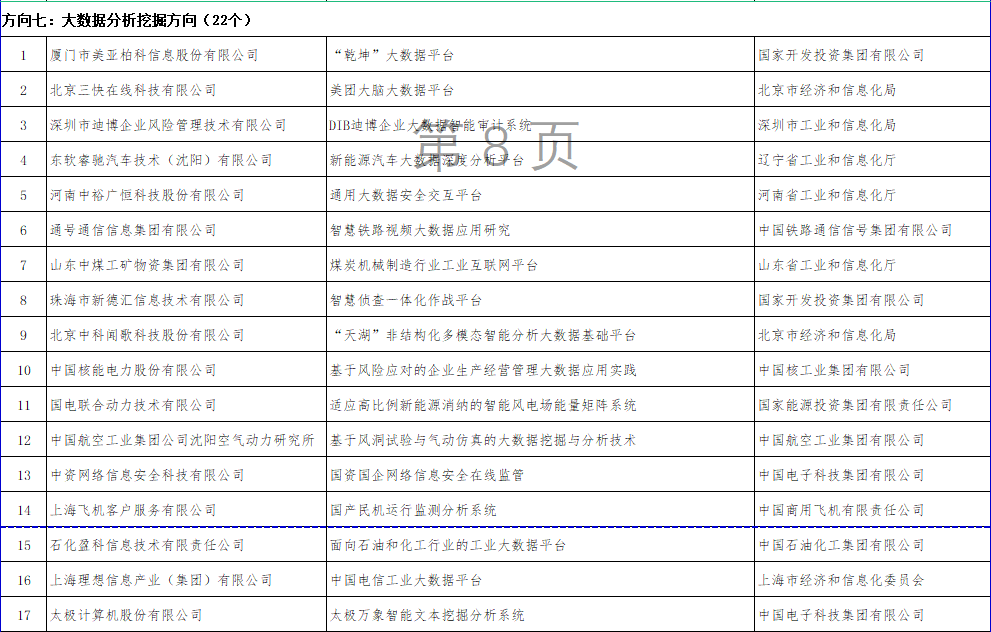Click the serial number cell "5"

[x=23, y=196]
